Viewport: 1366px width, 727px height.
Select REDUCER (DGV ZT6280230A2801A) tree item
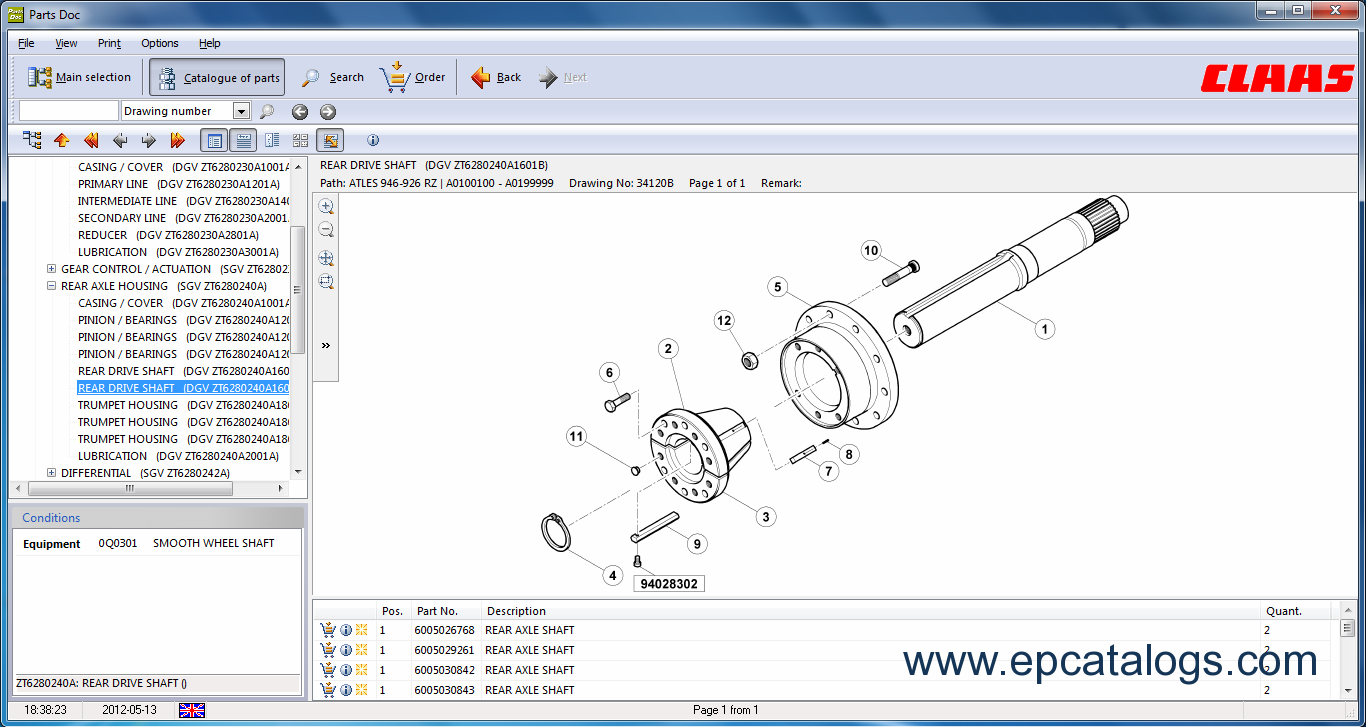coord(168,235)
